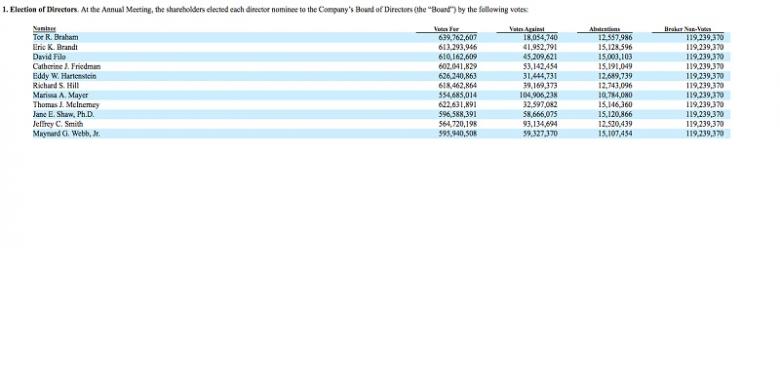The width and height of the screenshot is (780, 390).
Task: Select the Eric K. Brandt row name
Action: click(55, 47)
